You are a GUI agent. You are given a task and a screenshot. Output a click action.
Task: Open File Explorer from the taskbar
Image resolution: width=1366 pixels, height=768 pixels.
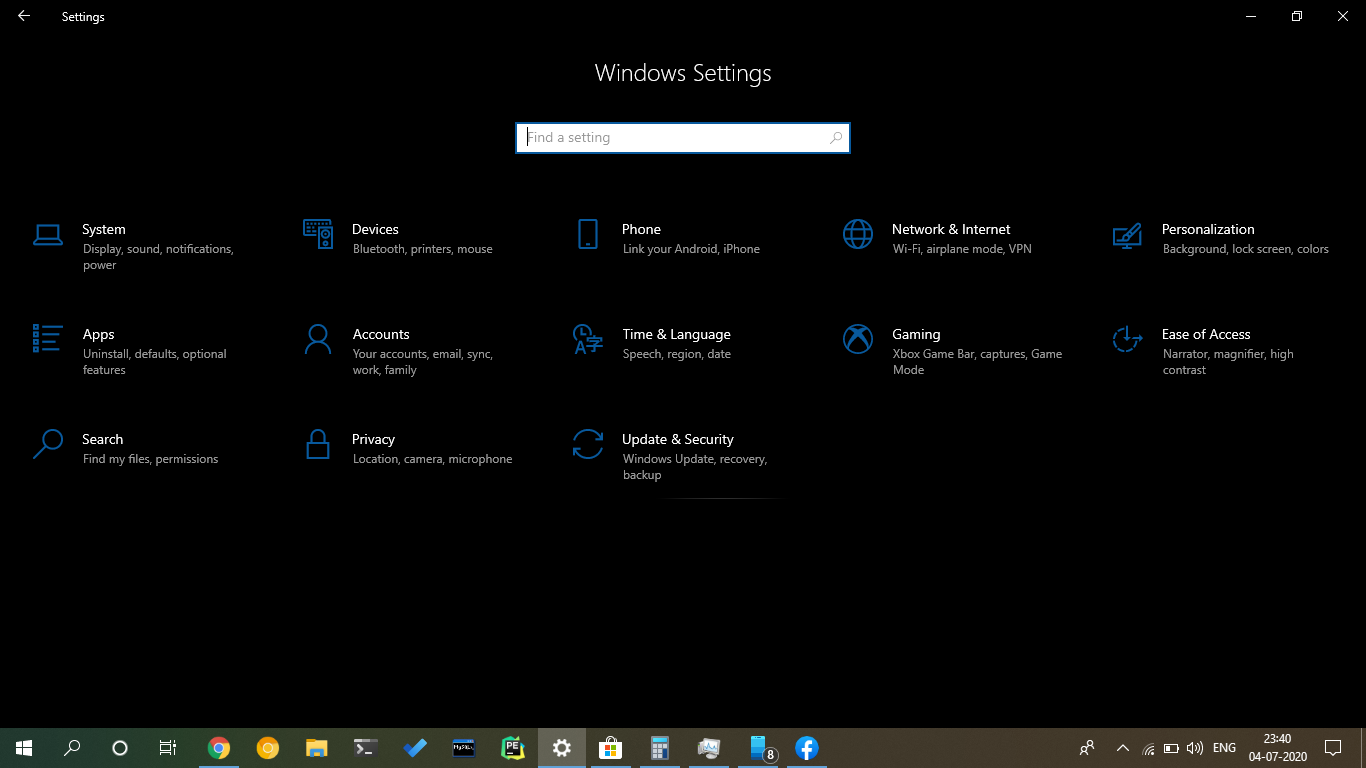(x=316, y=748)
